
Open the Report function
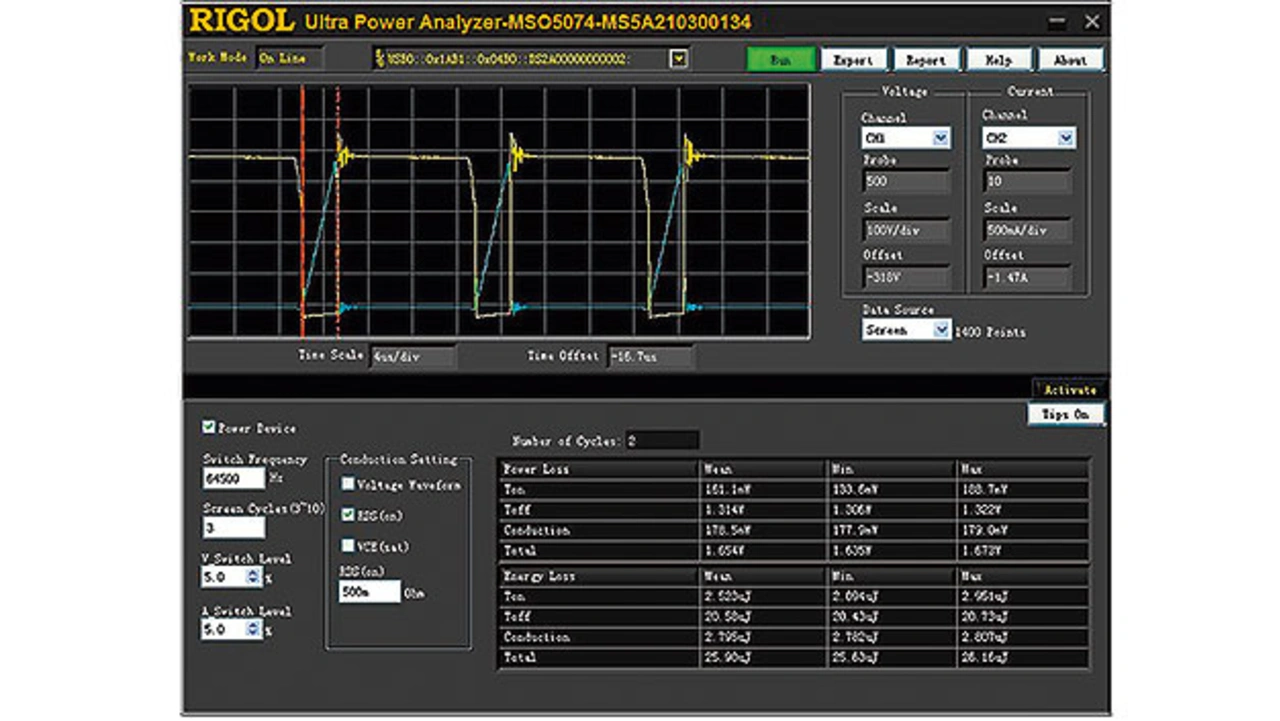tap(925, 60)
